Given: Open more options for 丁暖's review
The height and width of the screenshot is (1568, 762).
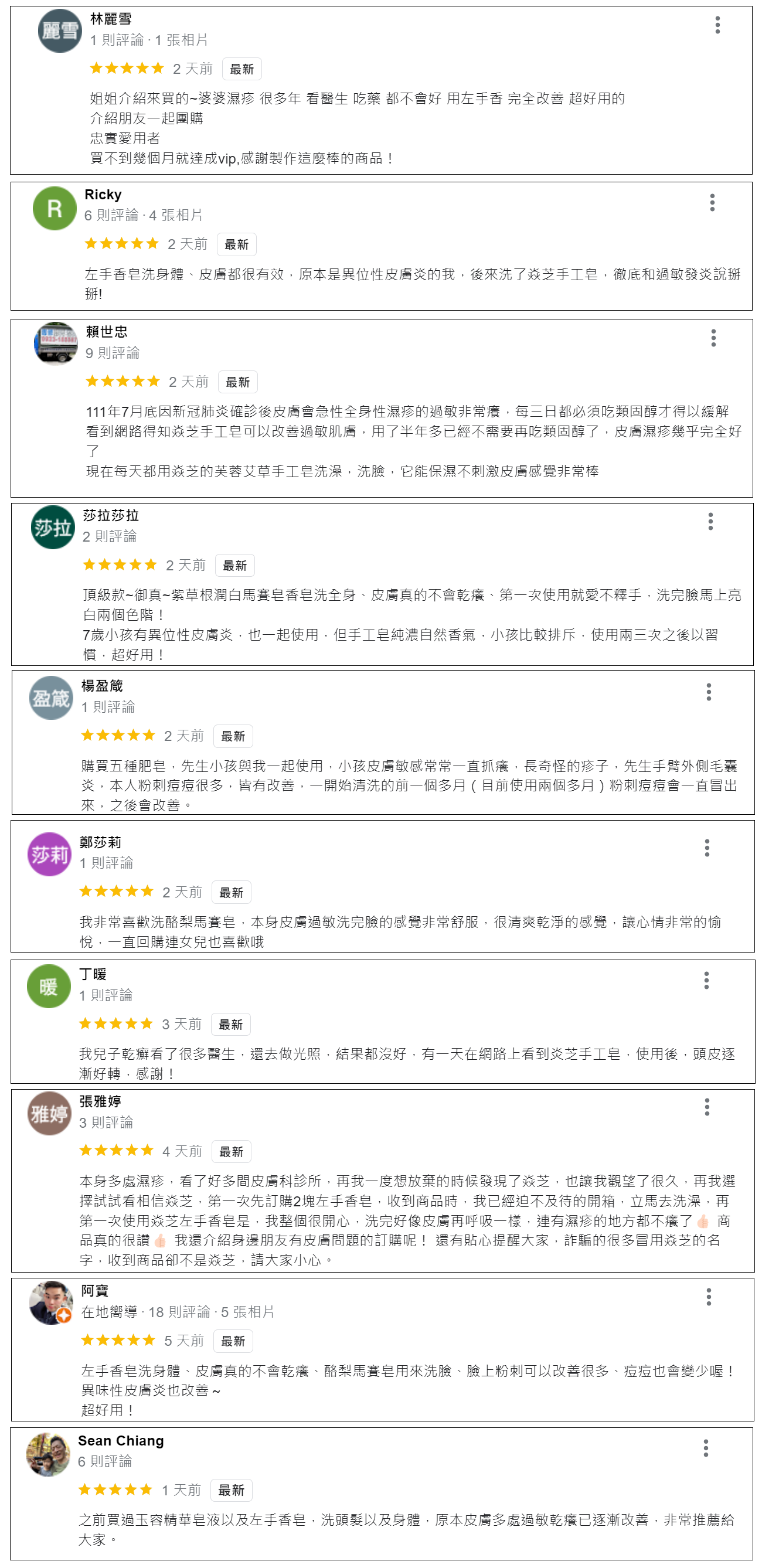Looking at the screenshot, I should [x=706, y=980].
